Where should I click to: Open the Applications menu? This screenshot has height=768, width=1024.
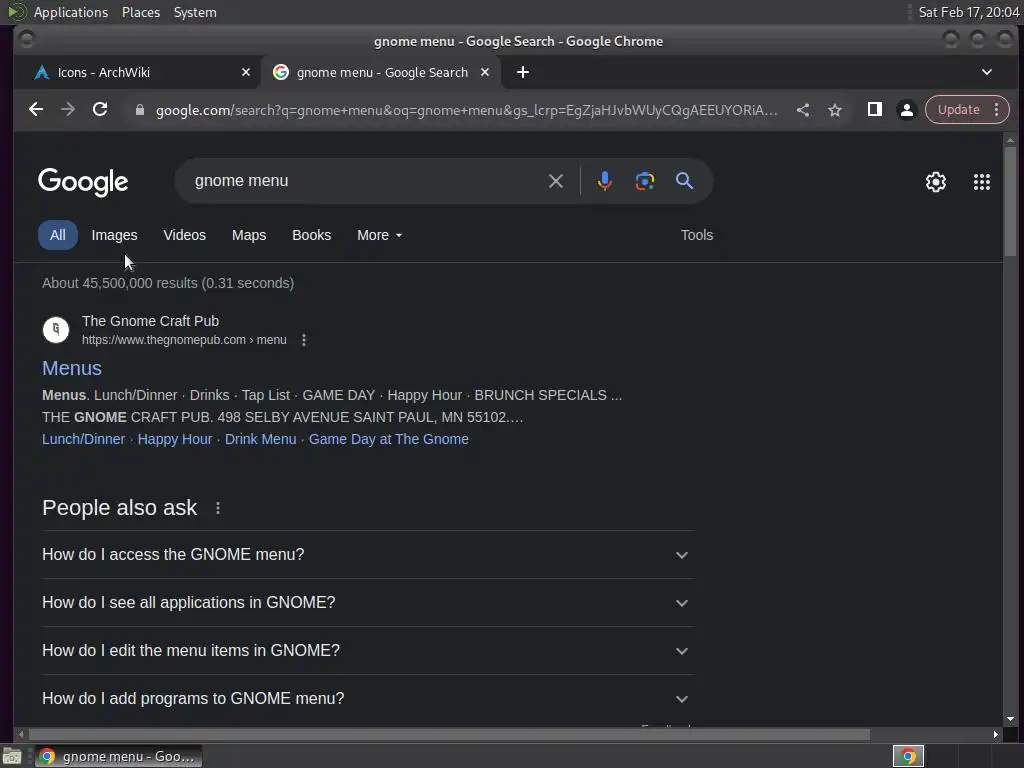coord(71,12)
